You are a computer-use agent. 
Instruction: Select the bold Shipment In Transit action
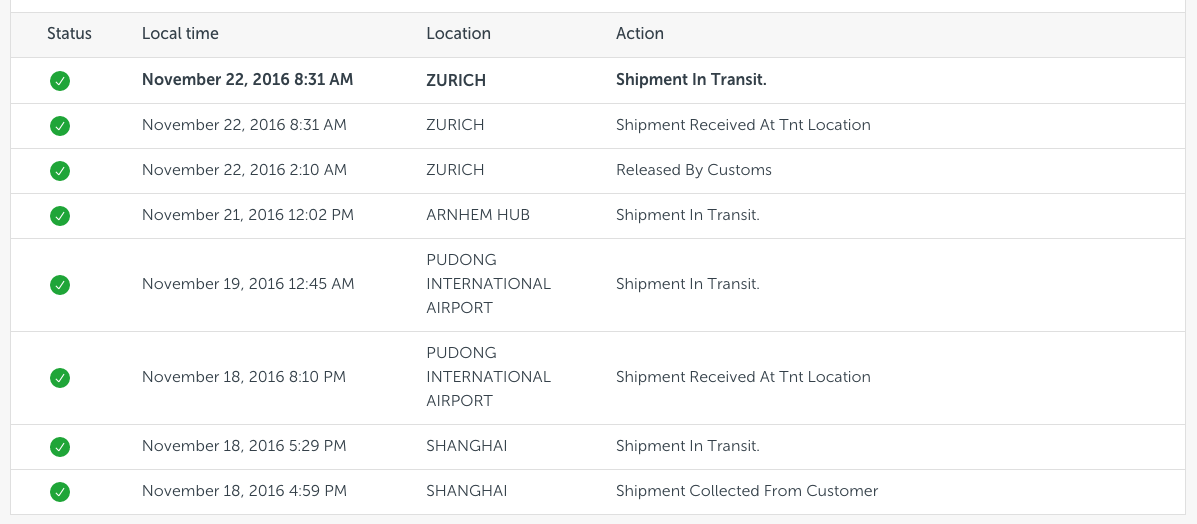(691, 79)
